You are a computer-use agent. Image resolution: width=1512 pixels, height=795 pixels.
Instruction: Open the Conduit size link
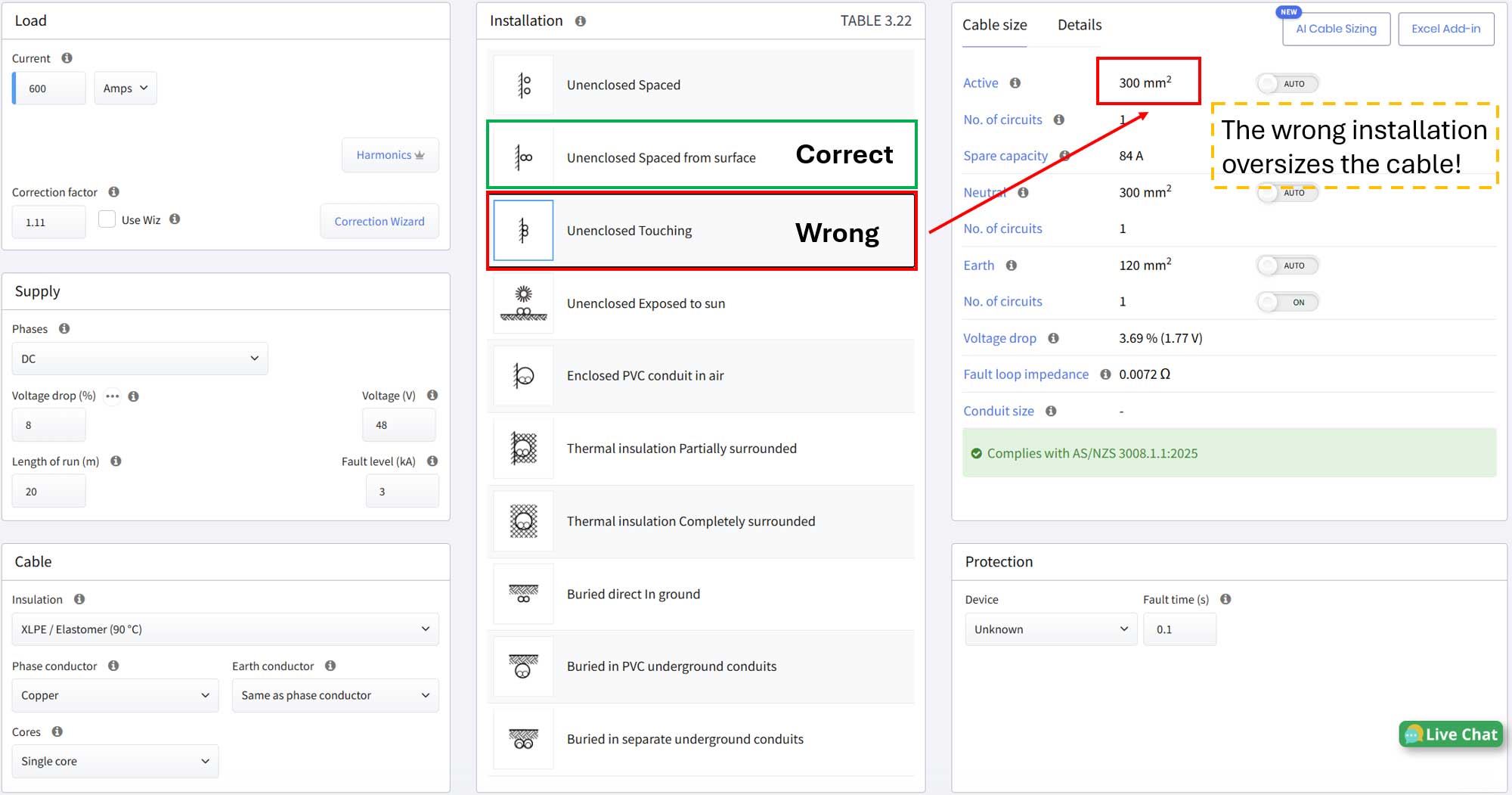pyautogui.click(x=999, y=411)
